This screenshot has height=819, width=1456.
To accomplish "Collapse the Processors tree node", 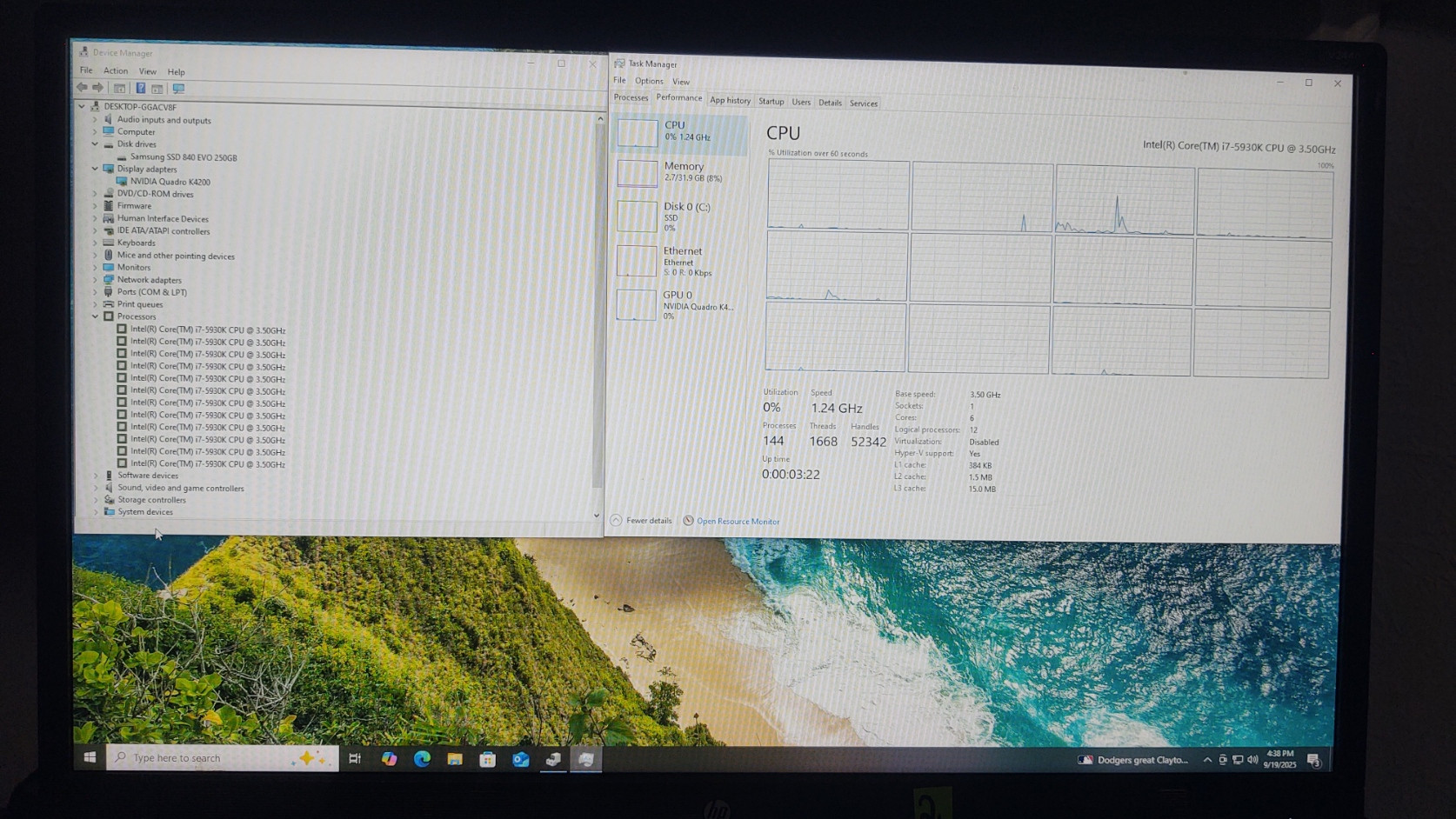I will tap(96, 316).
